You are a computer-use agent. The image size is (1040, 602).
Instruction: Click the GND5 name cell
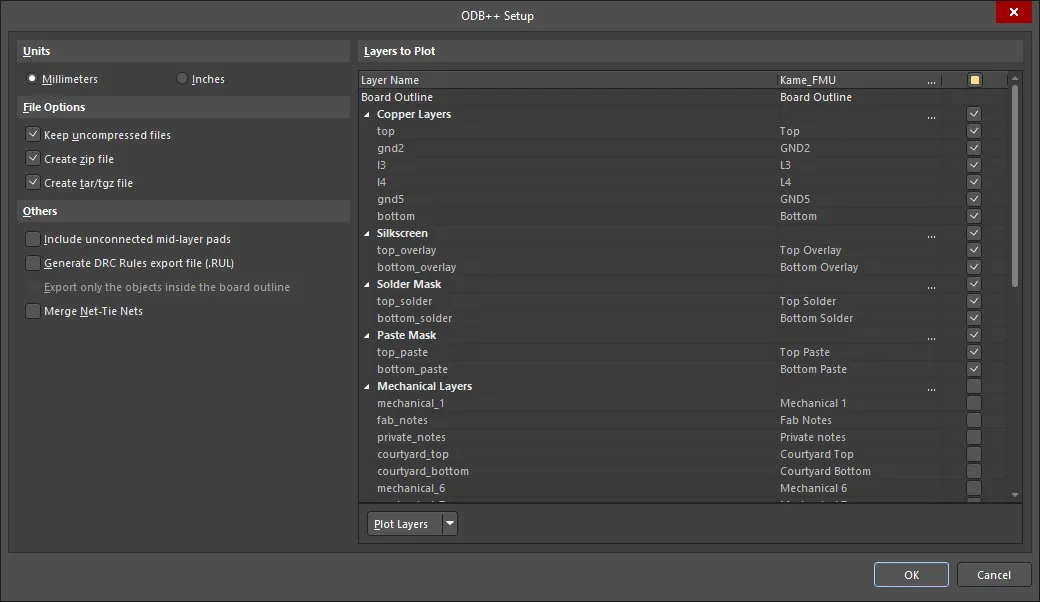(795, 199)
